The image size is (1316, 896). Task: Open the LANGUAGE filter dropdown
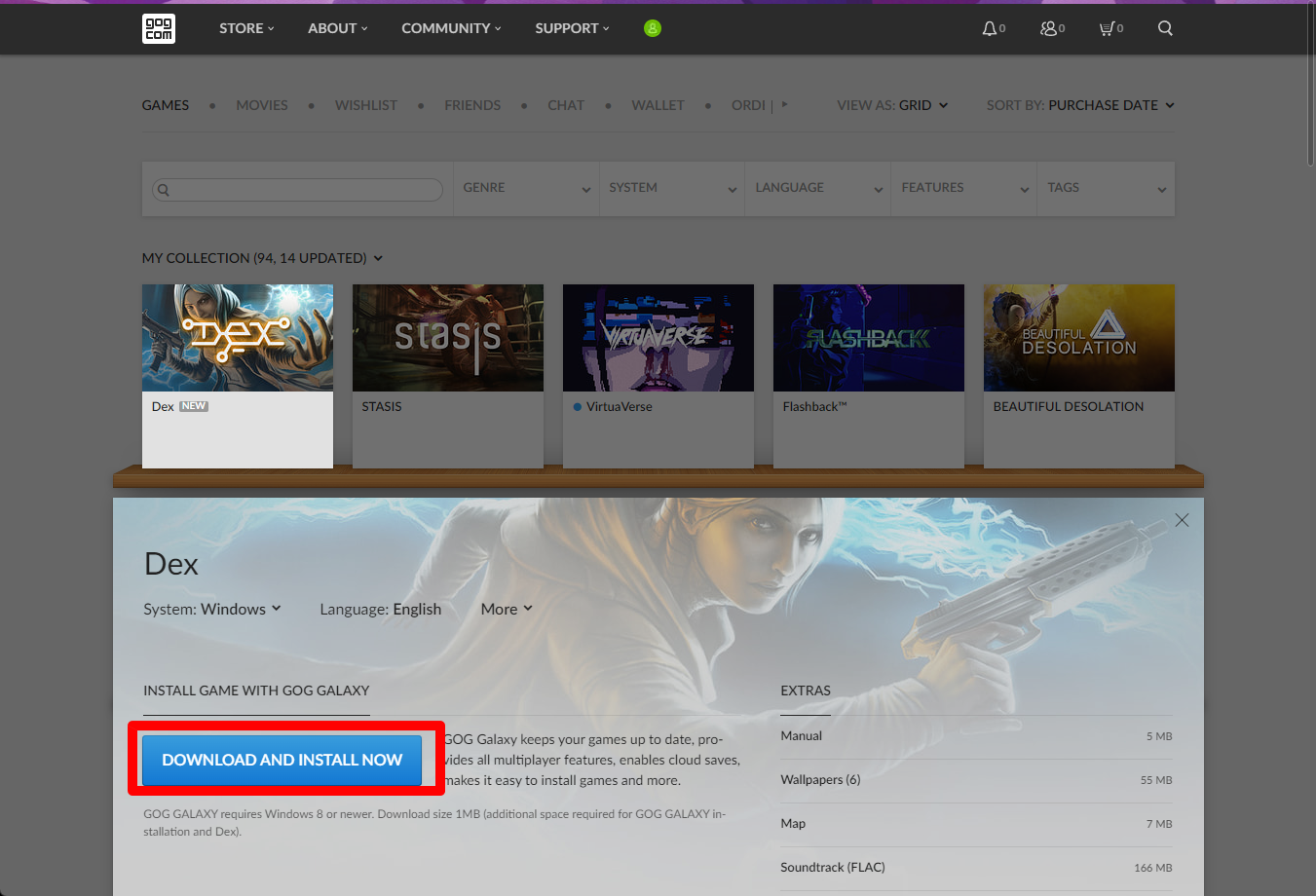coord(818,188)
